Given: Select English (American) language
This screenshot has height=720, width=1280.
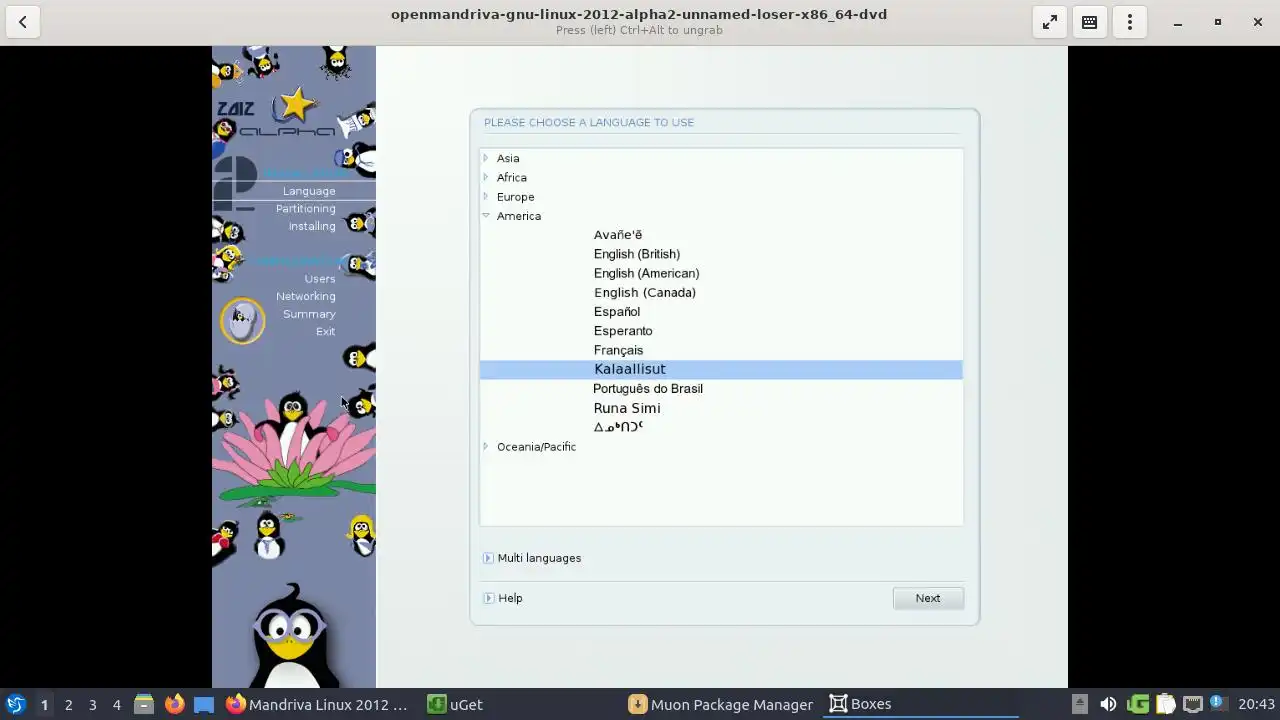Looking at the screenshot, I should [x=646, y=273].
